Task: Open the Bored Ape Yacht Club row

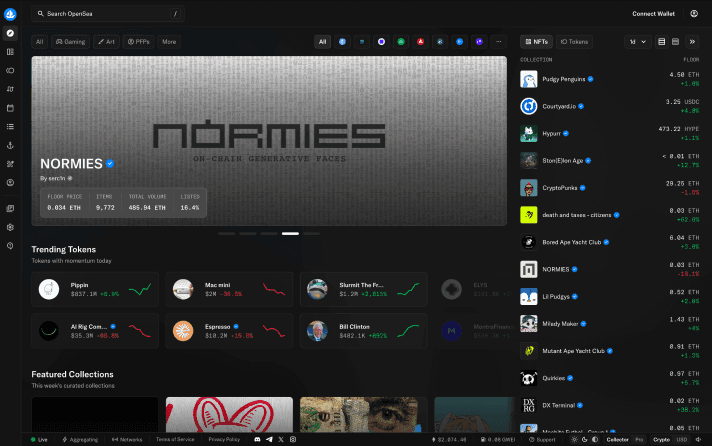Action: click(x=610, y=242)
